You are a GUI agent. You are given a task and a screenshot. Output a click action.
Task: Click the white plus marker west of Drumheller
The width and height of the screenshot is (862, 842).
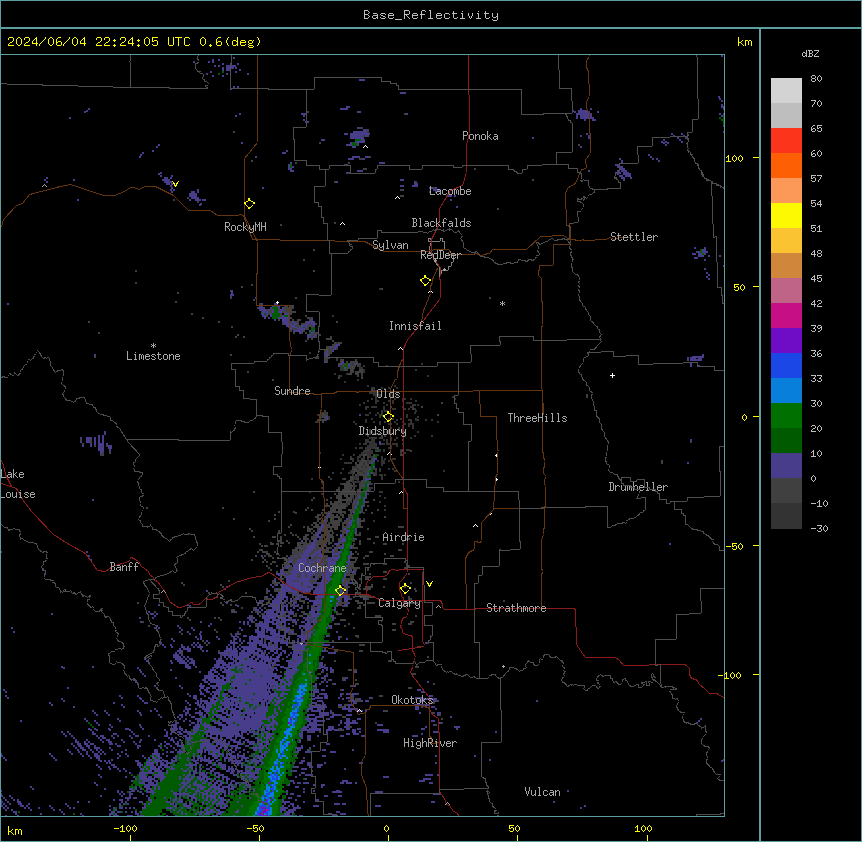tap(612, 375)
